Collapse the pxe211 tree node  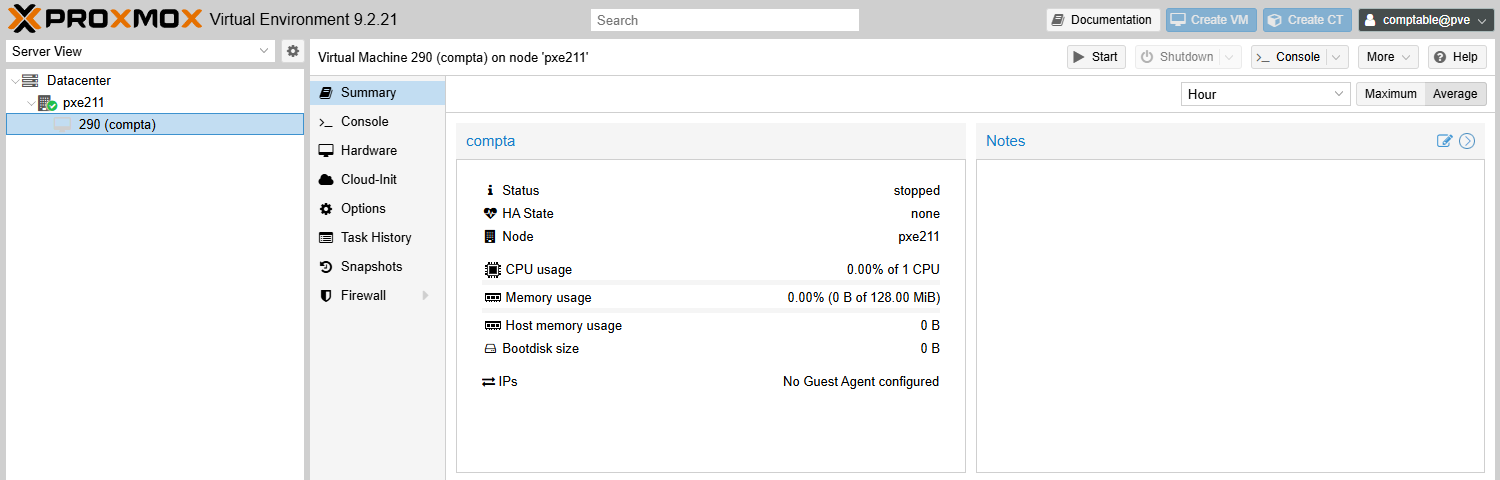(31, 102)
